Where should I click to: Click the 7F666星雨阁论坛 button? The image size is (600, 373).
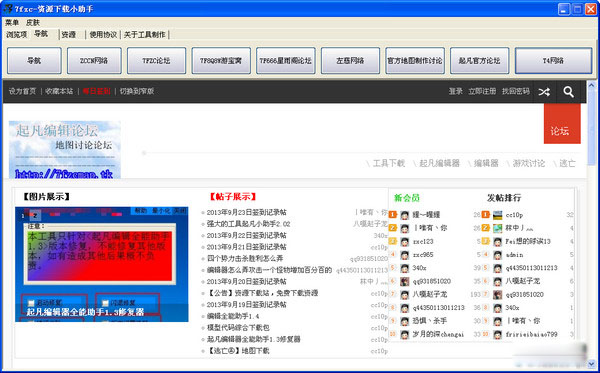(x=285, y=60)
